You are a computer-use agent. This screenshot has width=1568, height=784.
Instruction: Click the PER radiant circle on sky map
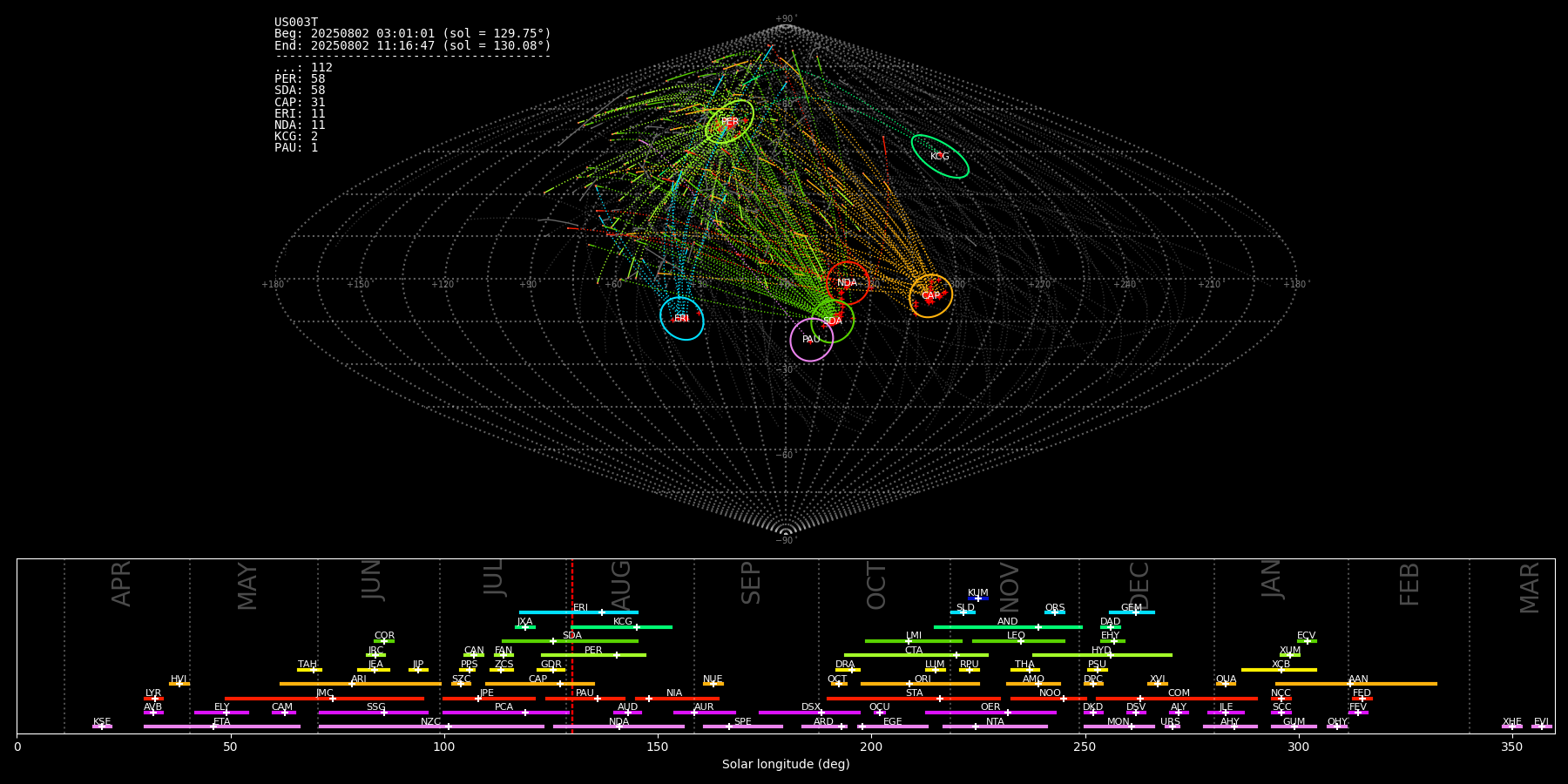730,122
